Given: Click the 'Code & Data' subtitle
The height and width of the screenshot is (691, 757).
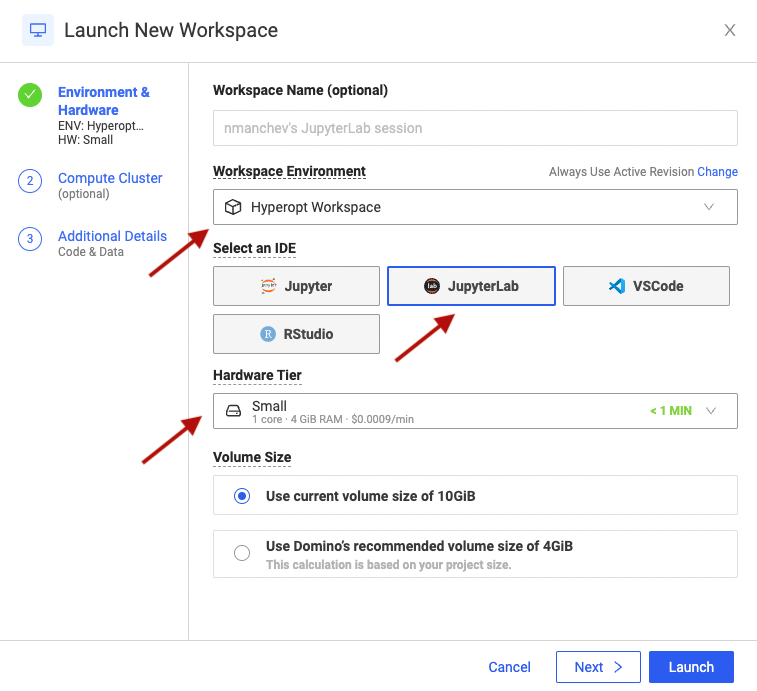Looking at the screenshot, I should tap(91, 252).
